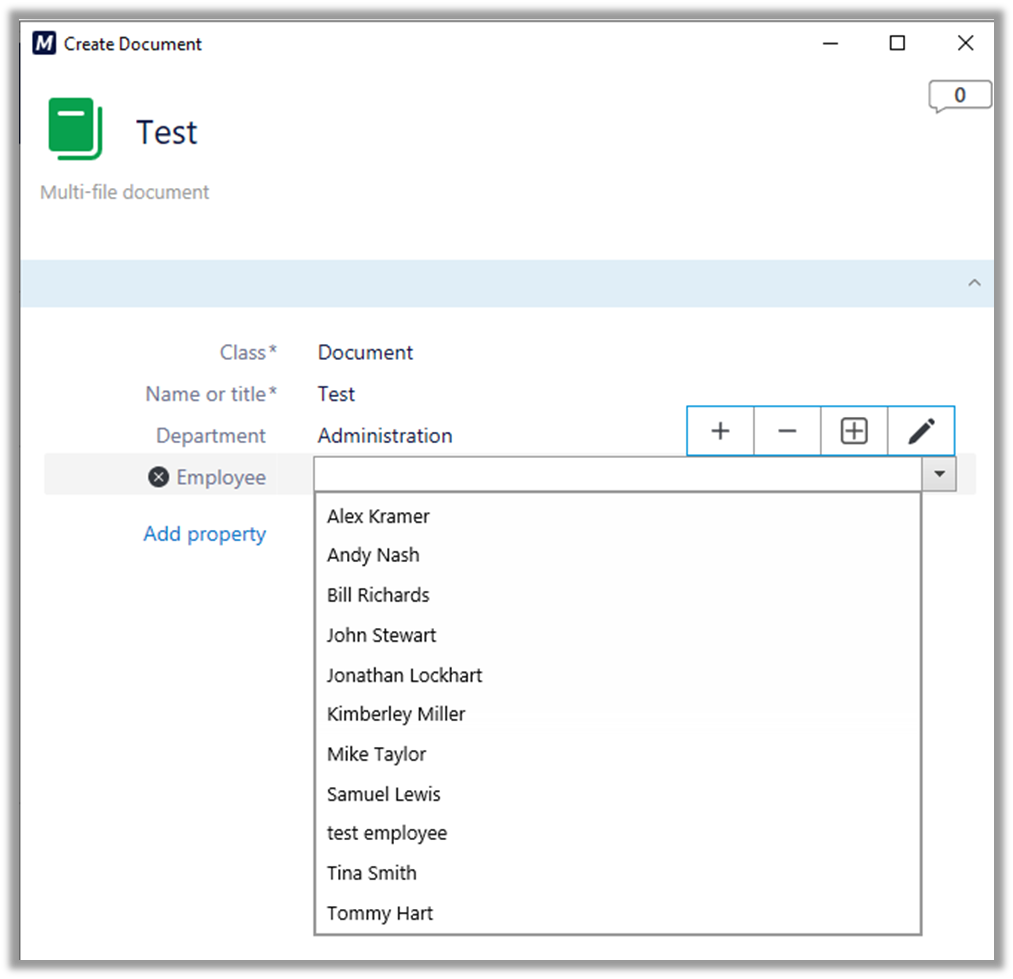Click the green multi-file document icon

[76, 129]
